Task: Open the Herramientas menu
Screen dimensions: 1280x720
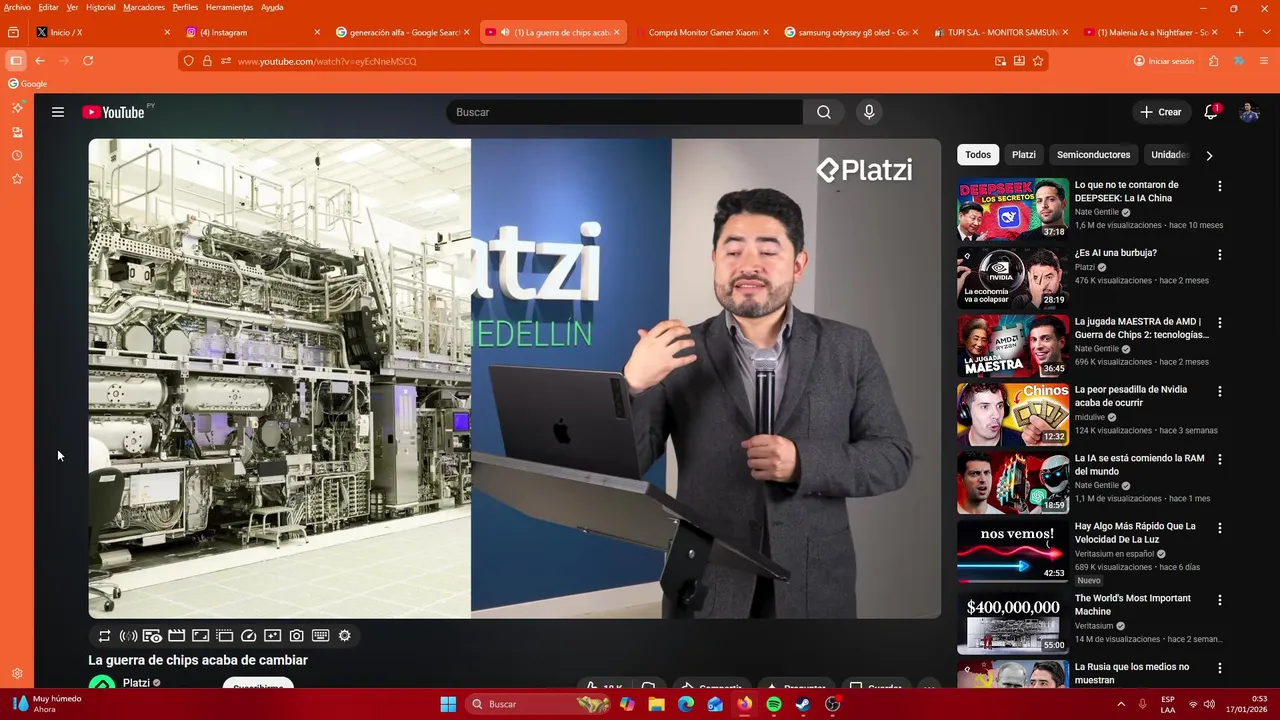Action: (229, 7)
